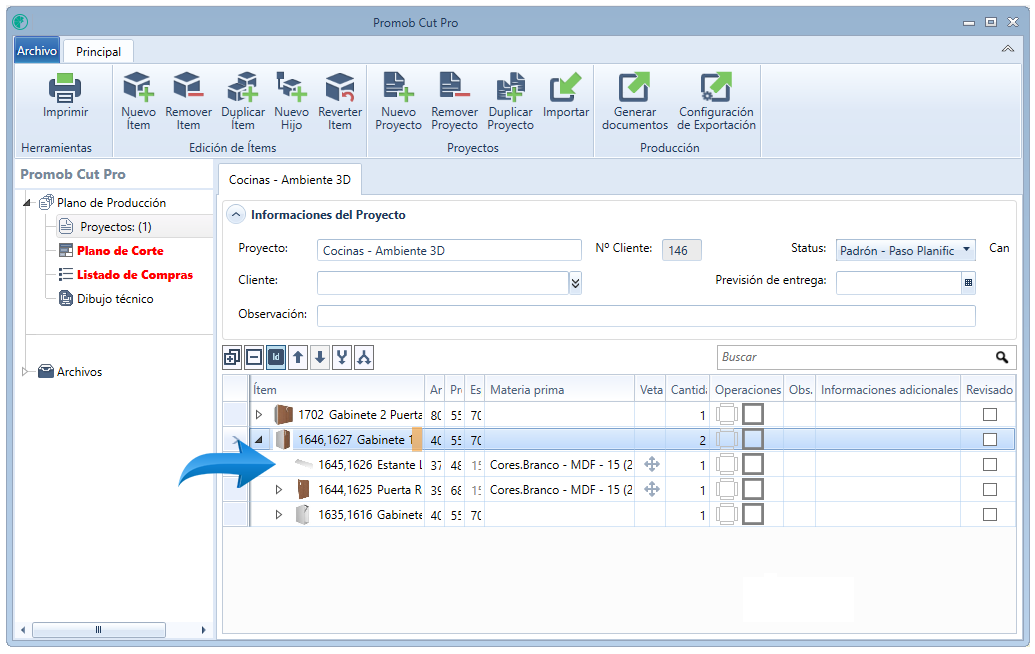
Task: Open Dibujo técnico
Action: [115, 299]
